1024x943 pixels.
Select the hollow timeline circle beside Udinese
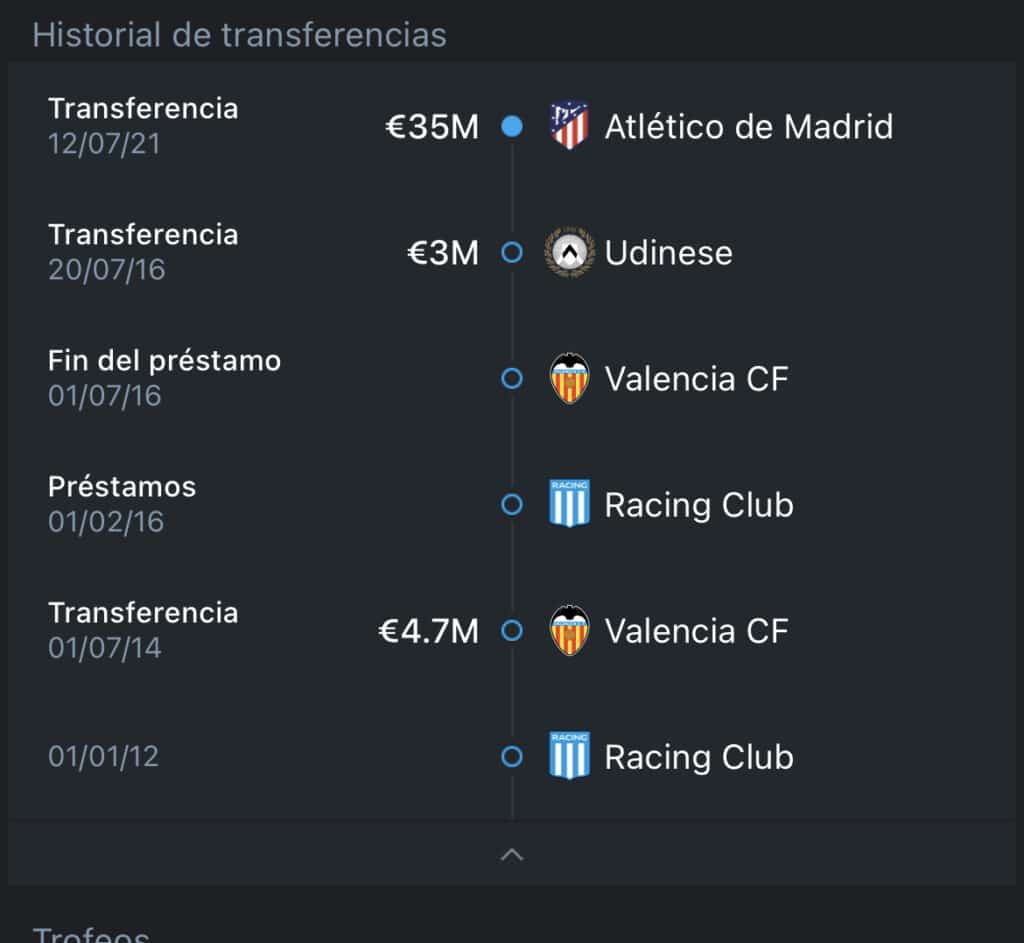[x=512, y=252]
